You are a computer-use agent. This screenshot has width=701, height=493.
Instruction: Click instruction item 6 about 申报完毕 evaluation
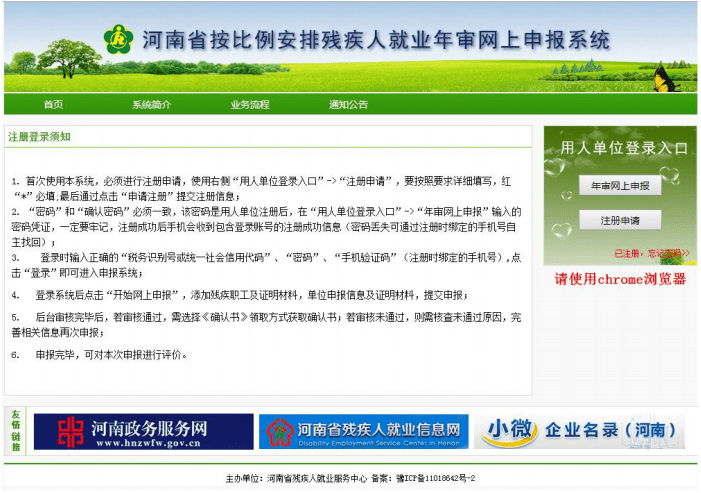[99, 355]
